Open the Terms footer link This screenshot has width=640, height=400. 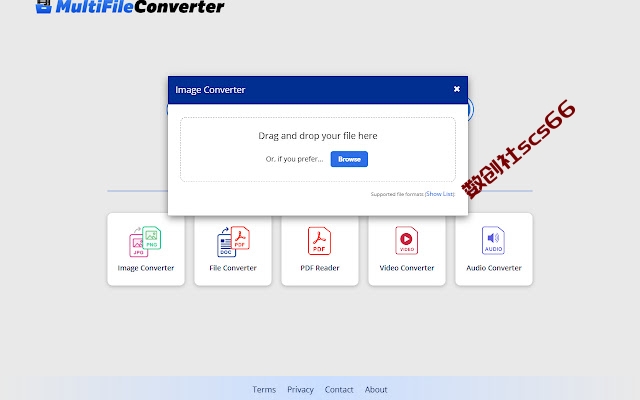(x=264, y=389)
